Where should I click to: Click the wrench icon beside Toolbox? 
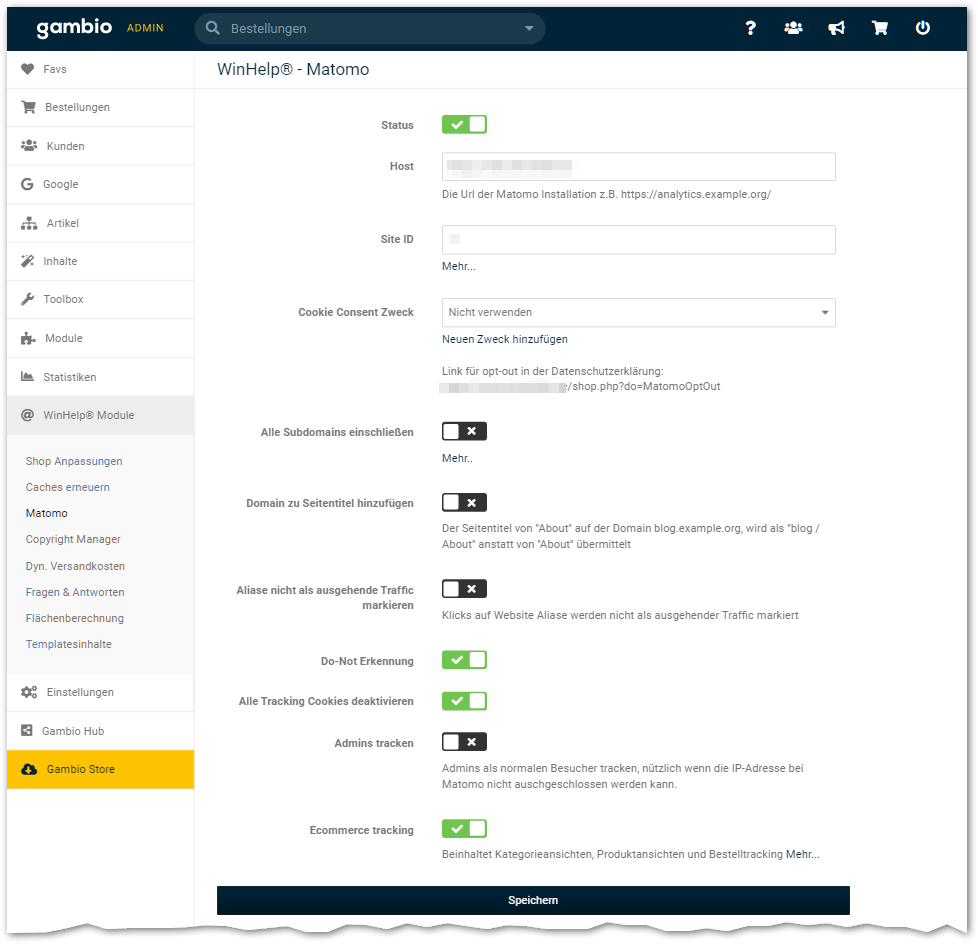(x=27, y=299)
